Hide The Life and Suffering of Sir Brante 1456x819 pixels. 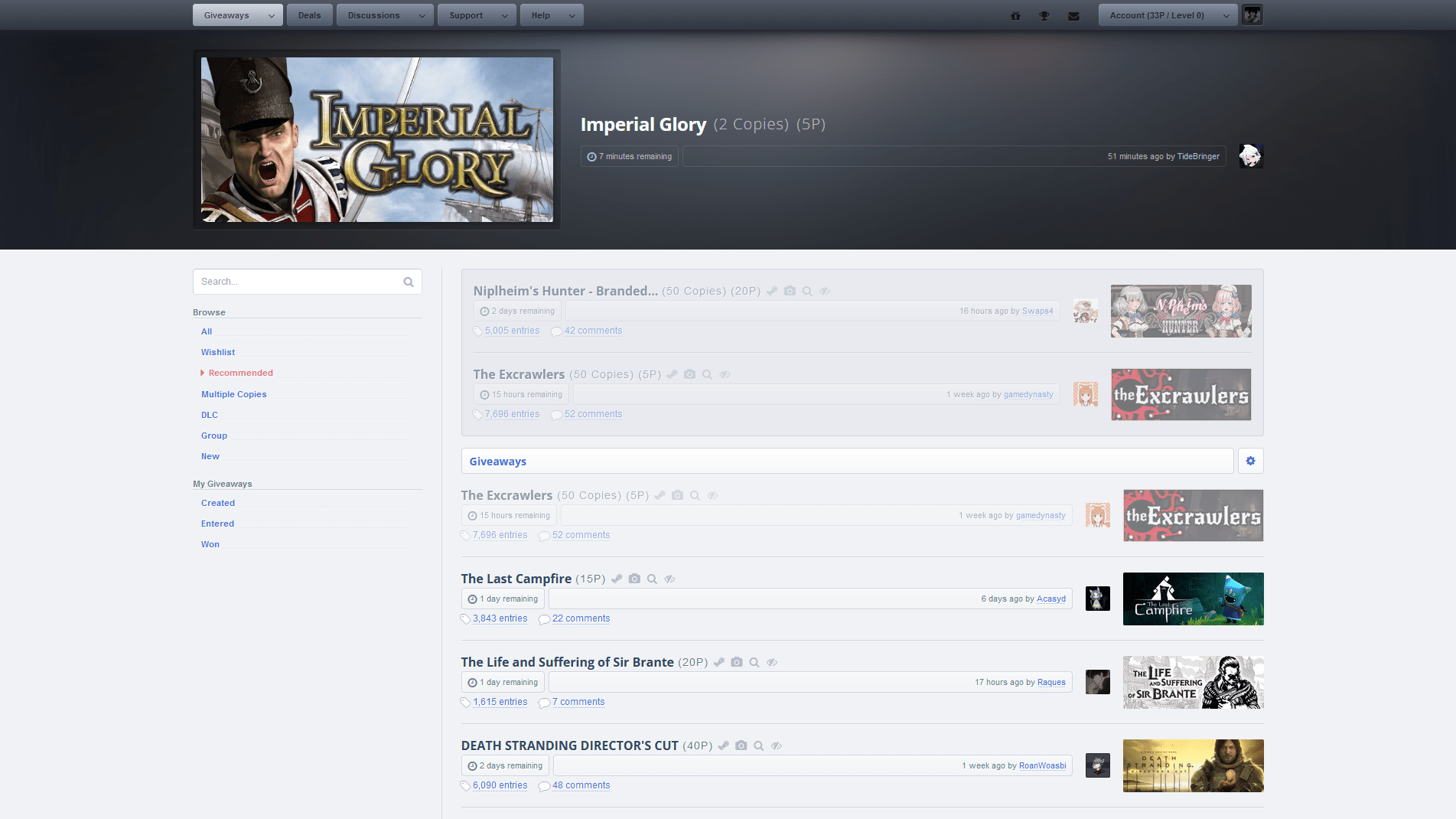coord(772,662)
